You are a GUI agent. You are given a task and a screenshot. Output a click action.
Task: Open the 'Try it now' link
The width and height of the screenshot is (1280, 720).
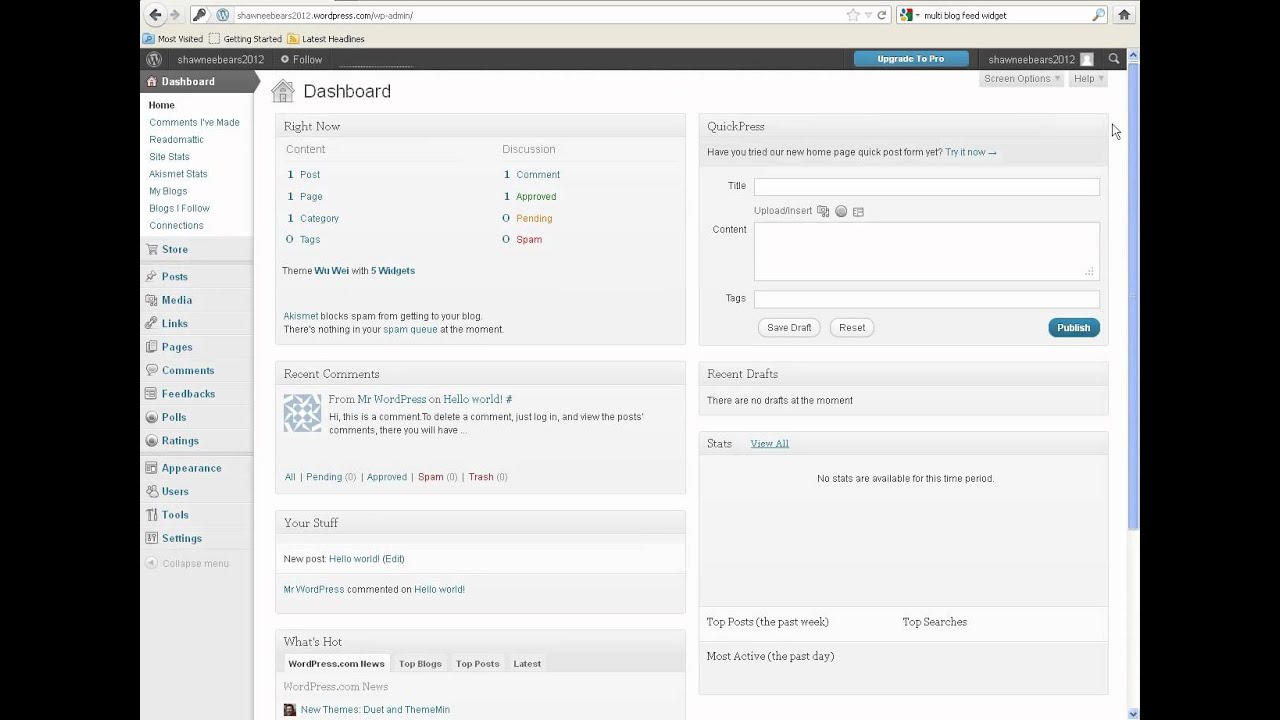971,152
